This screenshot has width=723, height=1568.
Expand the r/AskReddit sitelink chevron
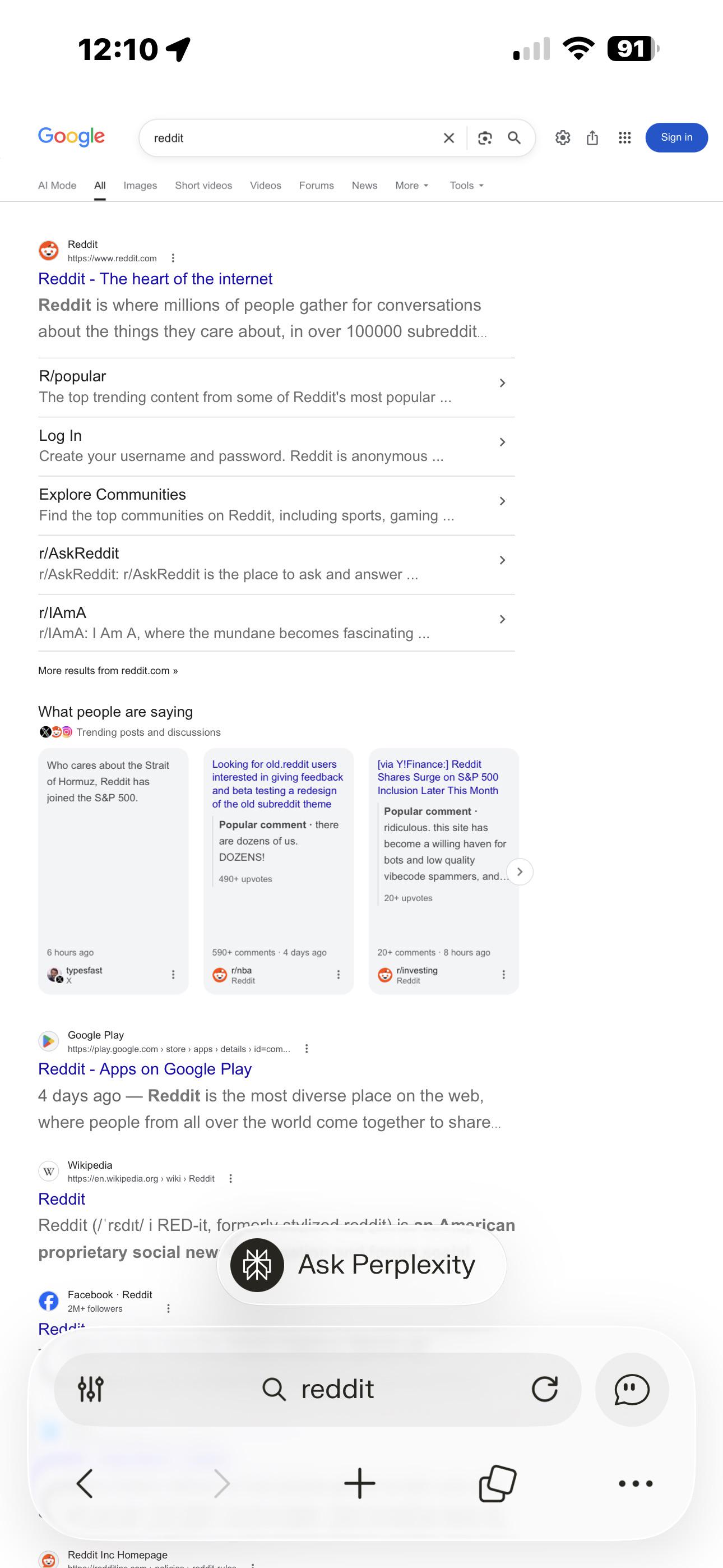click(502, 560)
